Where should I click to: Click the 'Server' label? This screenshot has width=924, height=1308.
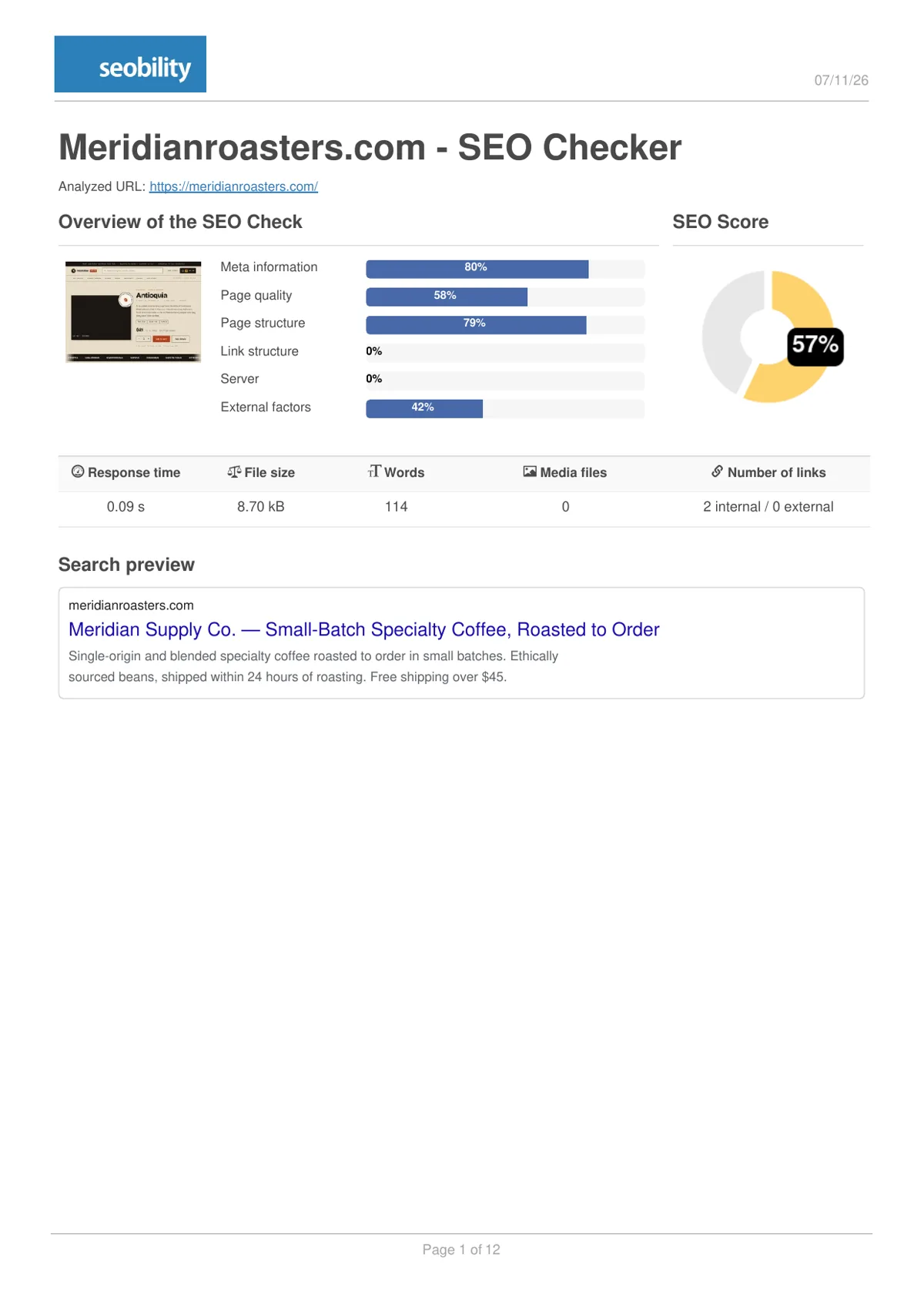239,379
